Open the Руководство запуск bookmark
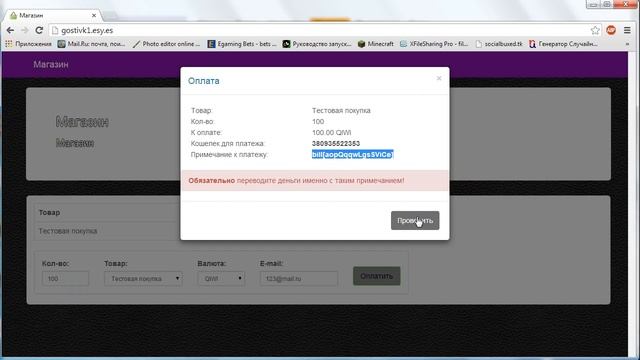This screenshot has height=360, width=640. pos(317,44)
